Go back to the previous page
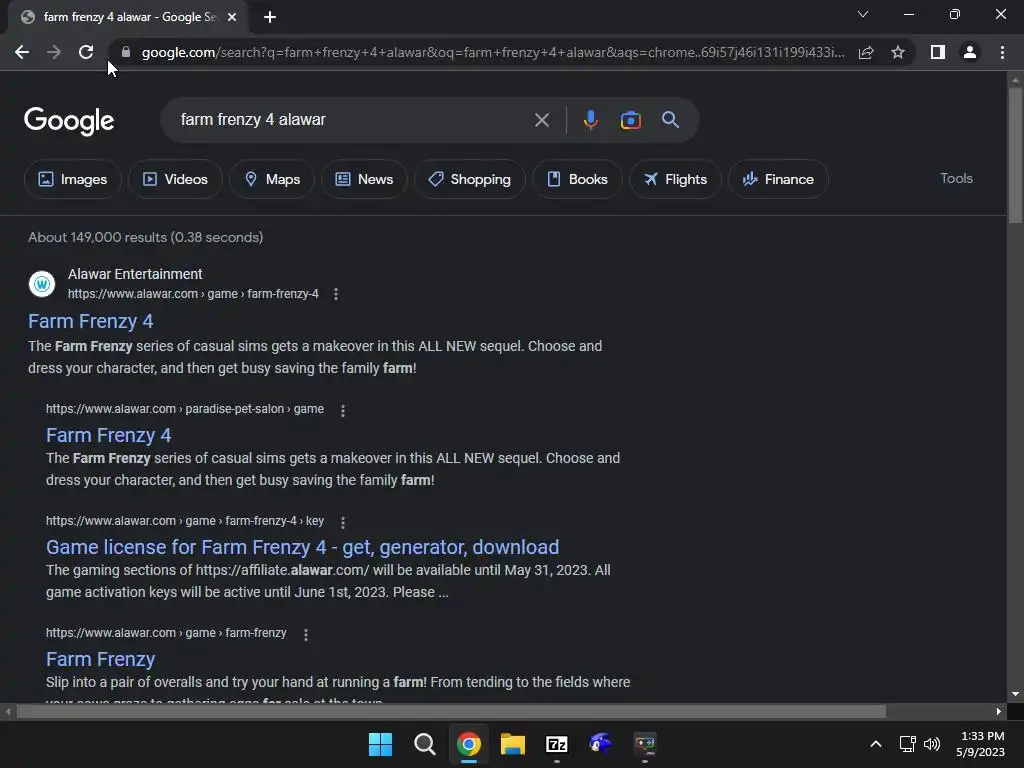Viewport: 1024px width, 768px height. point(22,52)
